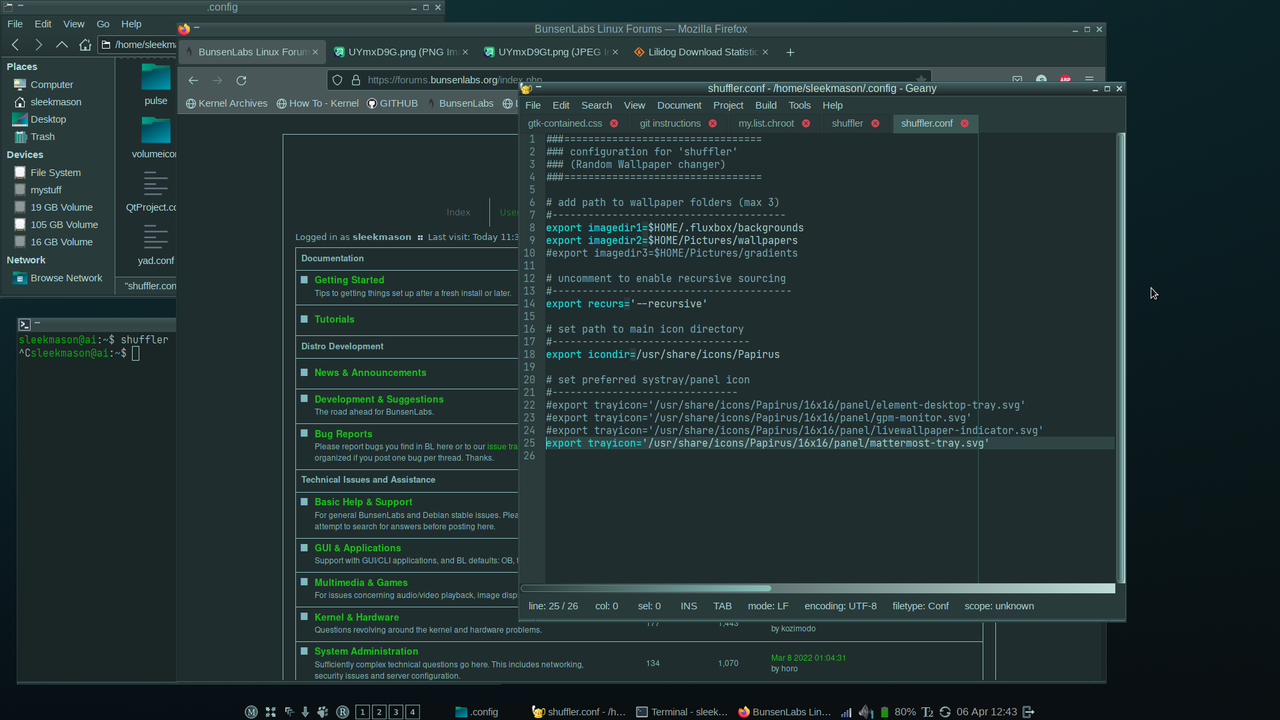Open Geany's Search menu
1280x720 pixels.
tap(596, 105)
